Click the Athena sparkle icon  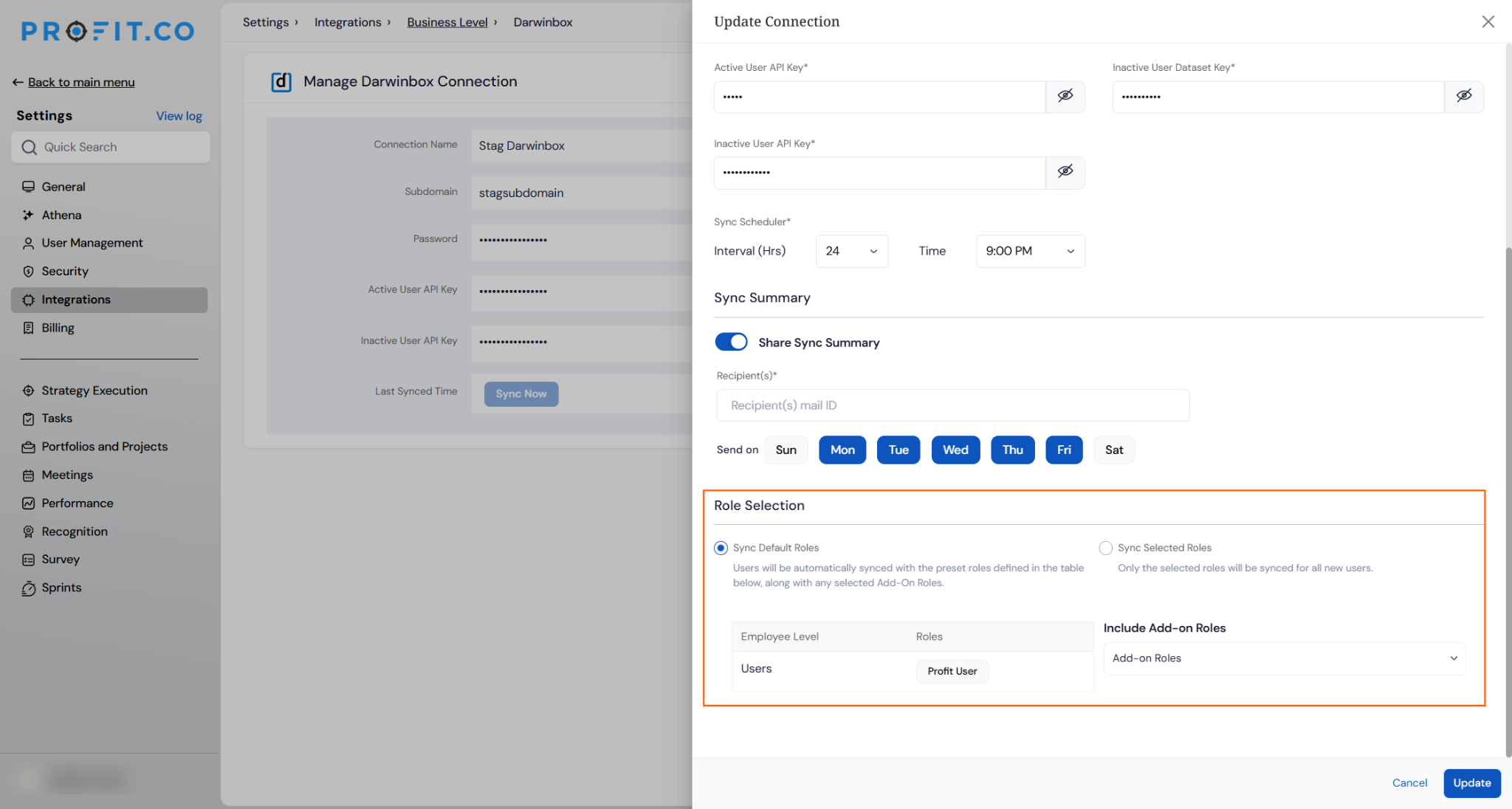pos(28,215)
